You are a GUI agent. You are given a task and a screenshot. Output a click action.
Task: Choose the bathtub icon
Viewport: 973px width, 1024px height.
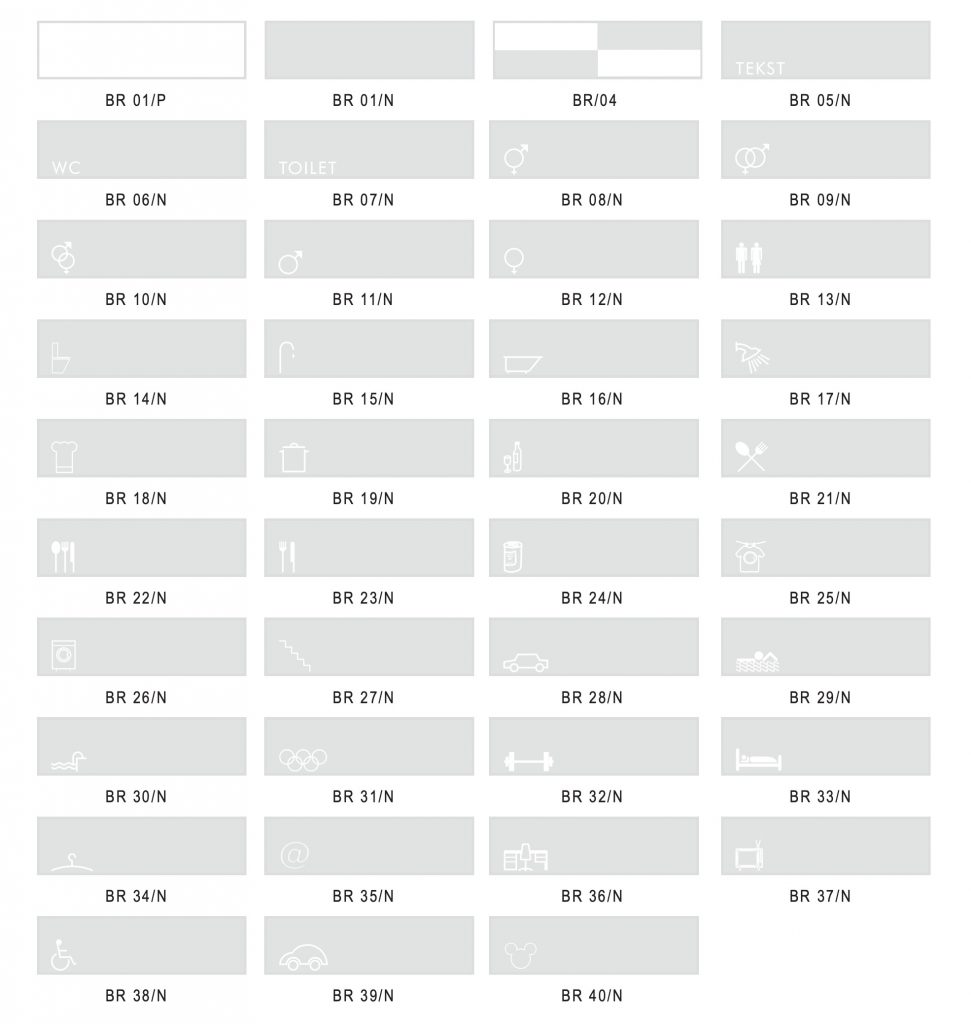[x=524, y=361]
